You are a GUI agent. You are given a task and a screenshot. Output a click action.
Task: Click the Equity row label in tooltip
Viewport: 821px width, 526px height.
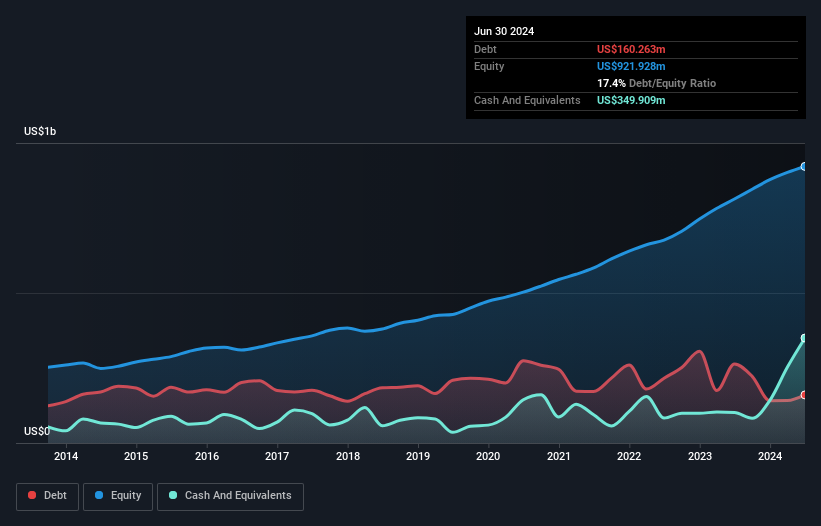pos(489,66)
